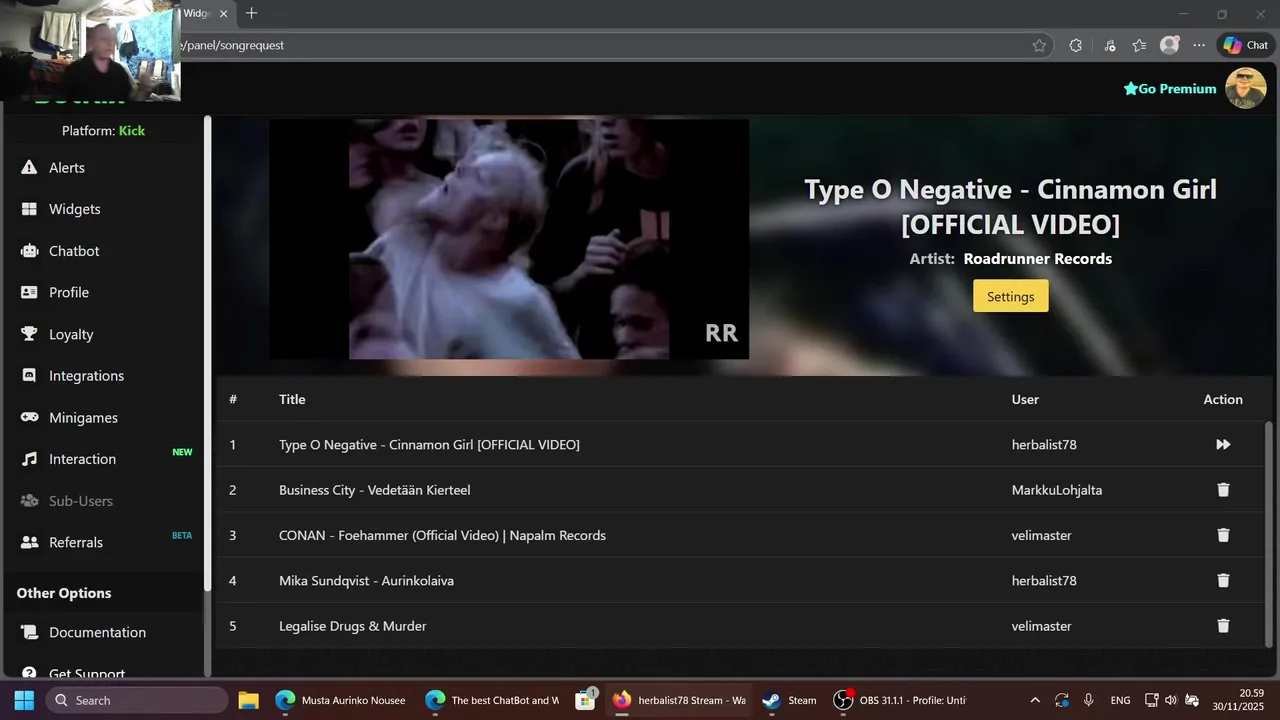Click the playing video thumbnail

[509, 239]
